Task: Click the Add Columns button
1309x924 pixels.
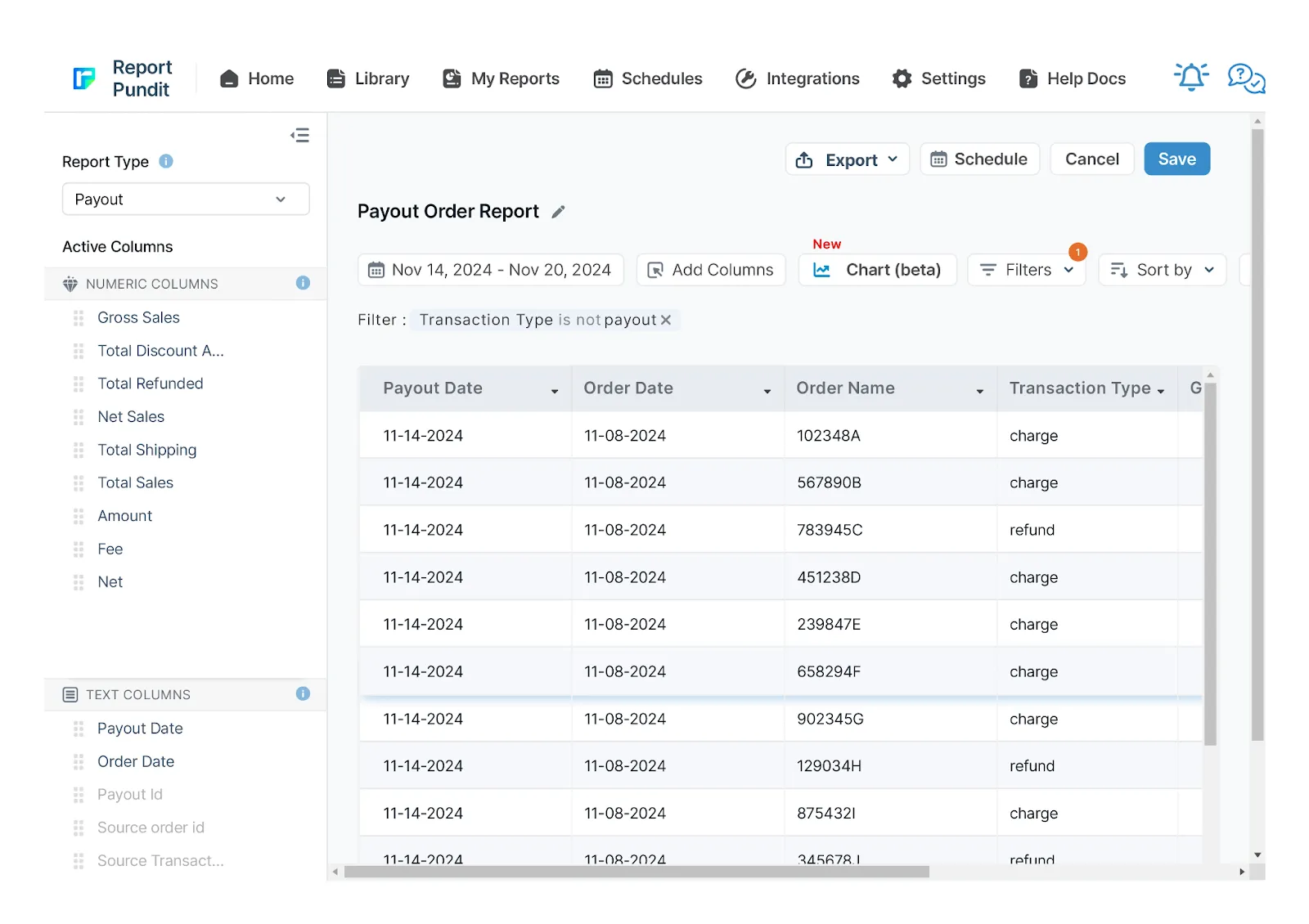Action: coord(711,270)
